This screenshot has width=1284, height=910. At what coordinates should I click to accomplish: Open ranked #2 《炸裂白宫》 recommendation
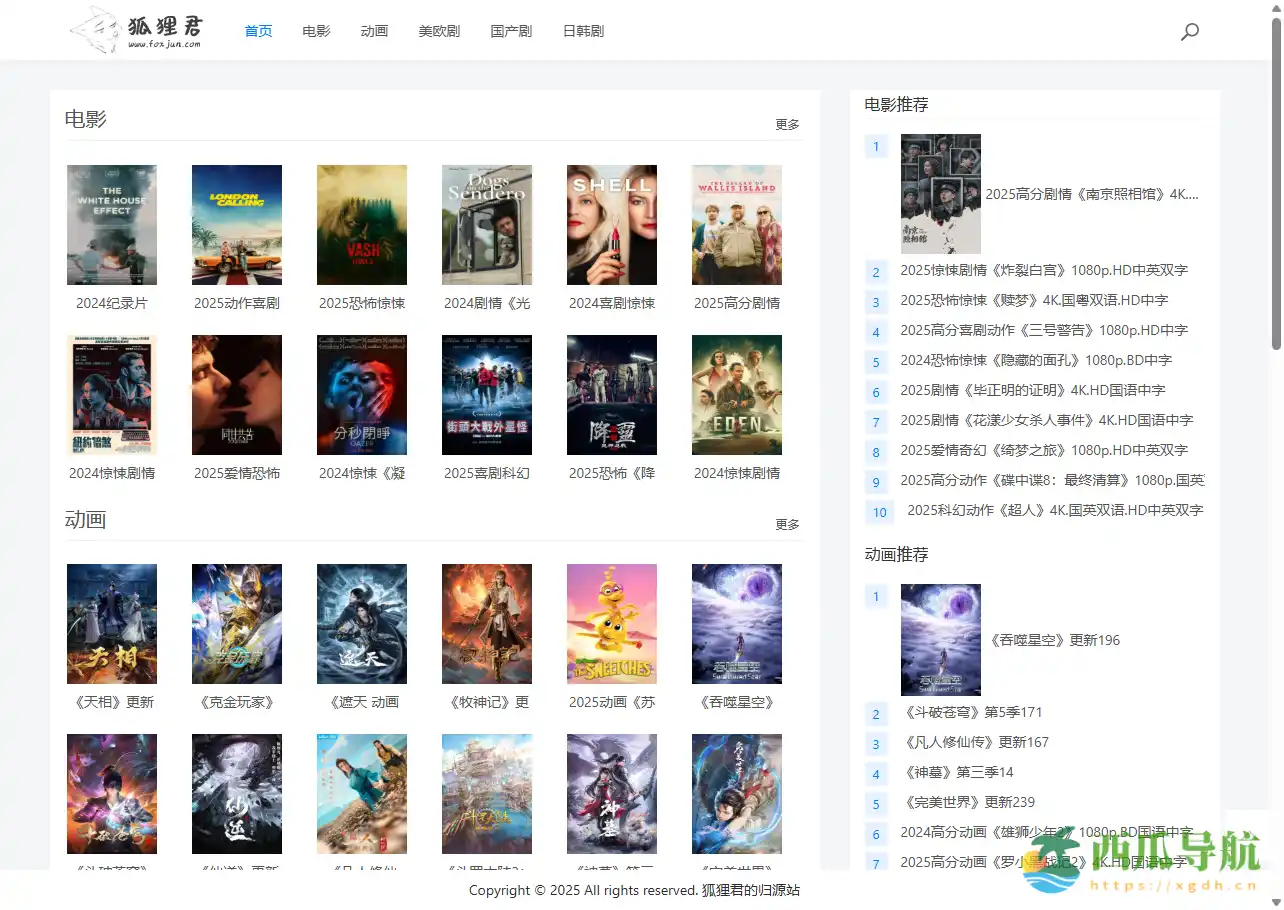(1043, 270)
